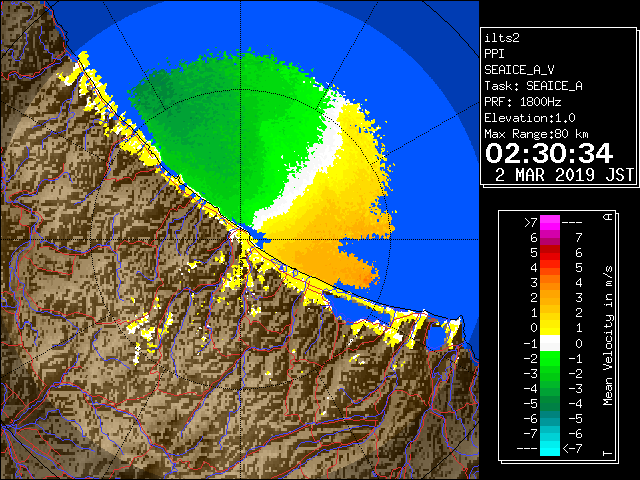Viewport: 640px width, 480px height.
Task: Click the white zero-velocity band in legend
Action: coord(550,343)
